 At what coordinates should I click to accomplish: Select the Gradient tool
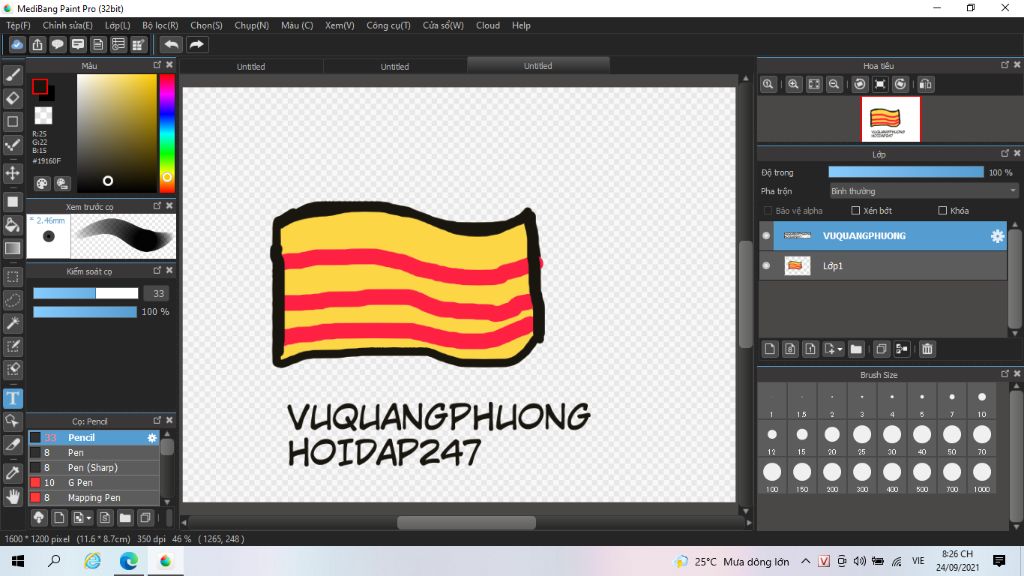coord(12,248)
